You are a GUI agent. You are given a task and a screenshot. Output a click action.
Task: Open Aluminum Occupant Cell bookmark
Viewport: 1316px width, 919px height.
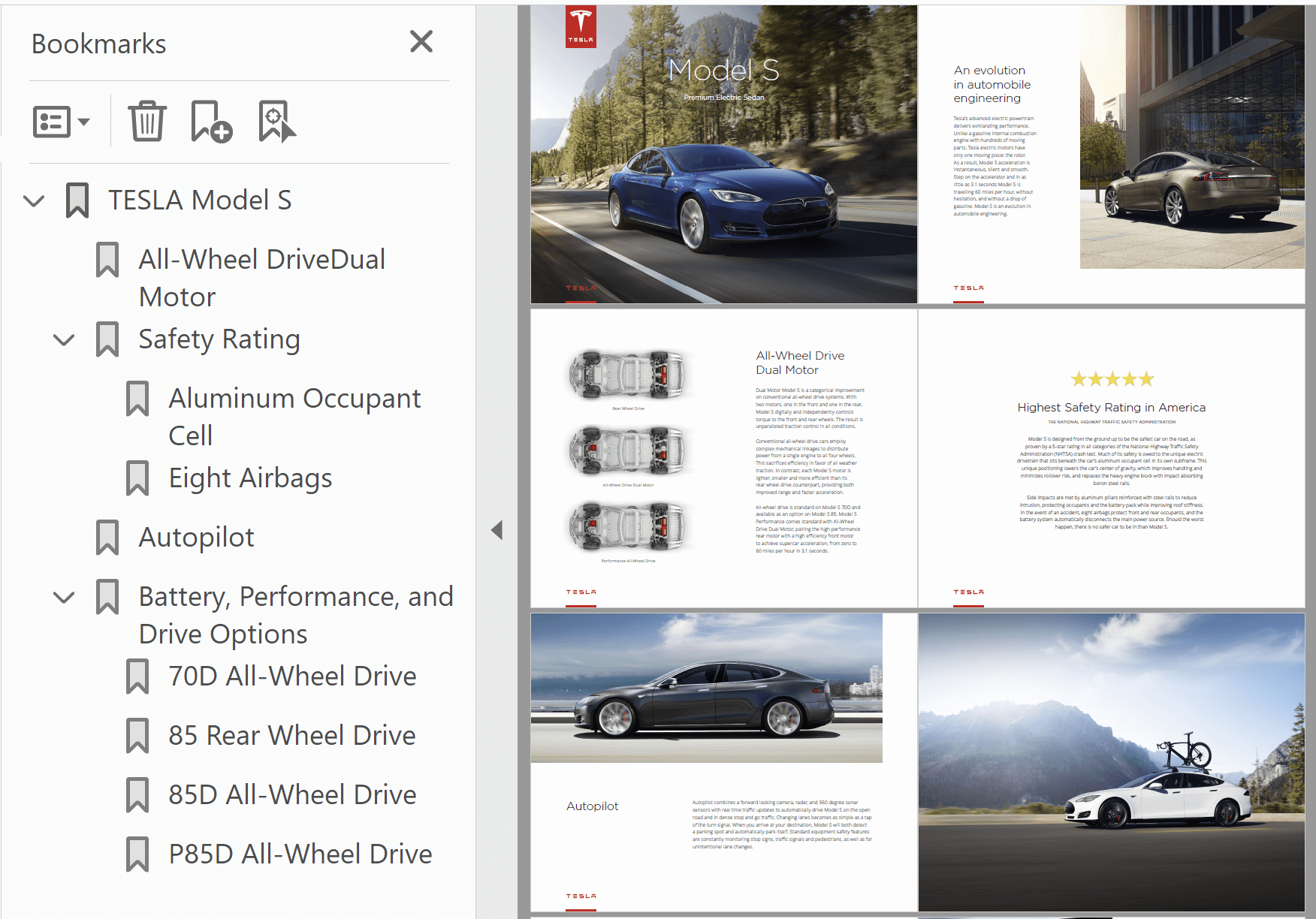(x=294, y=417)
